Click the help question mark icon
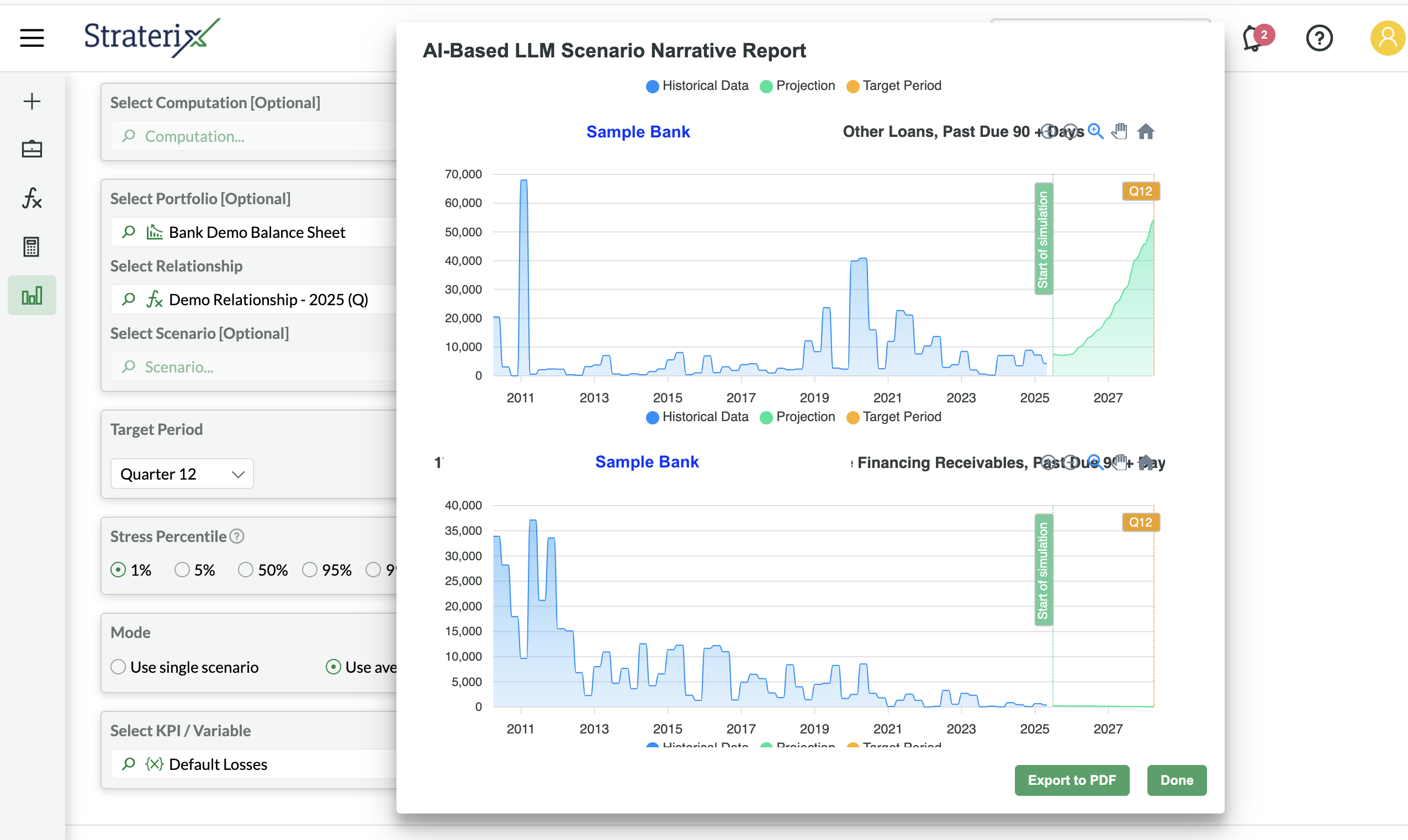Screen dimensions: 1408x840 (x=1319, y=39)
